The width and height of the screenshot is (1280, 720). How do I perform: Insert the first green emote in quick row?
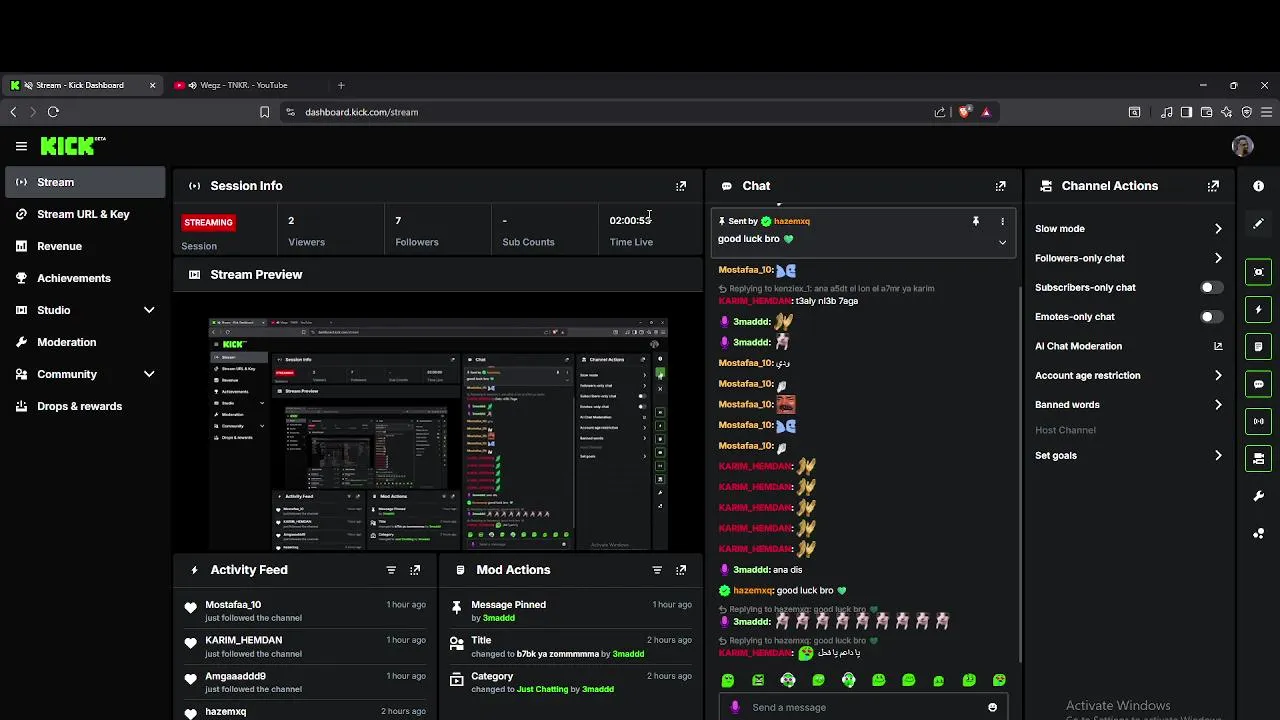pyautogui.click(x=728, y=680)
